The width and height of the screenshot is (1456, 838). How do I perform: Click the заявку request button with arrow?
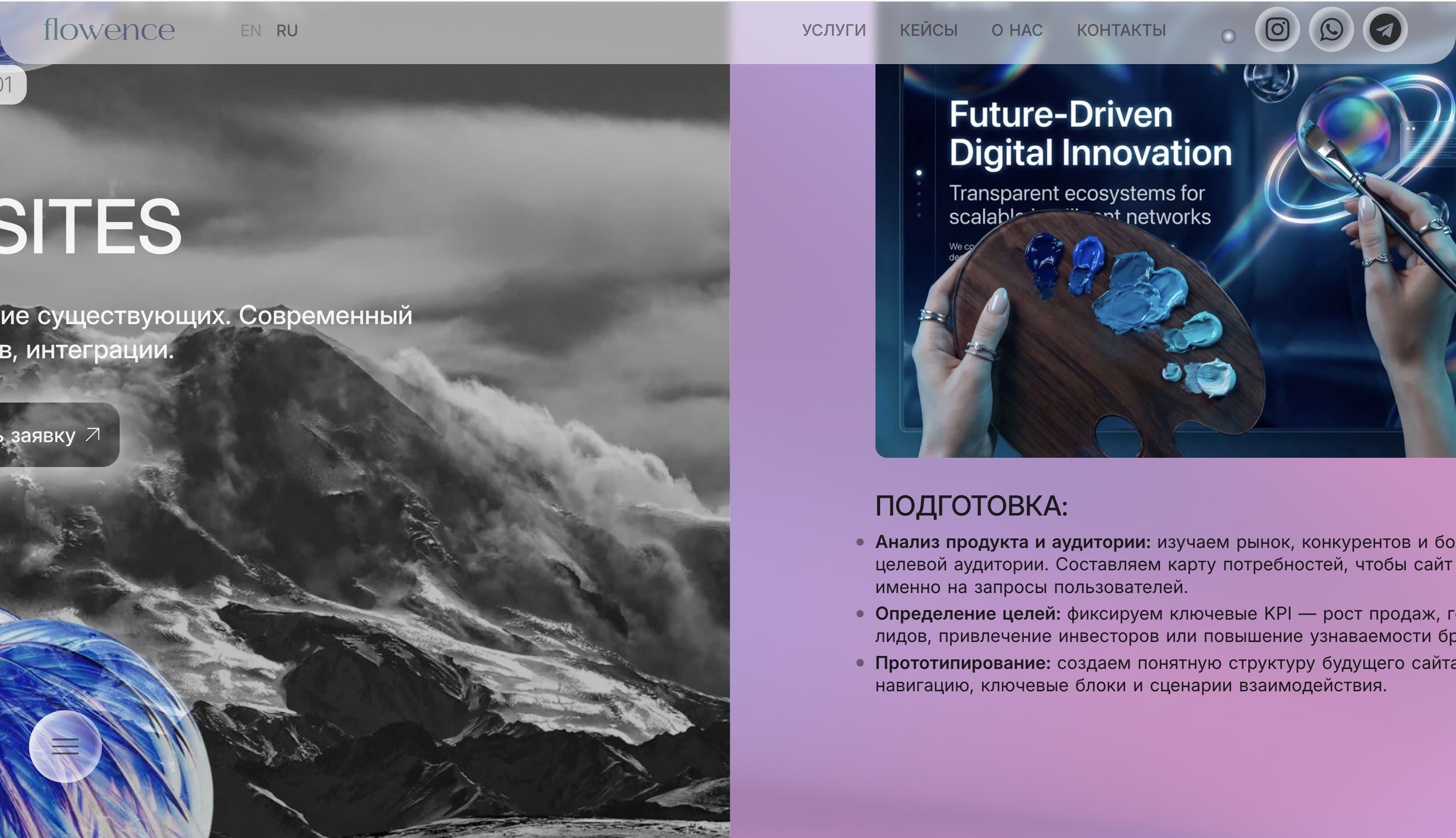[x=60, y=435]
